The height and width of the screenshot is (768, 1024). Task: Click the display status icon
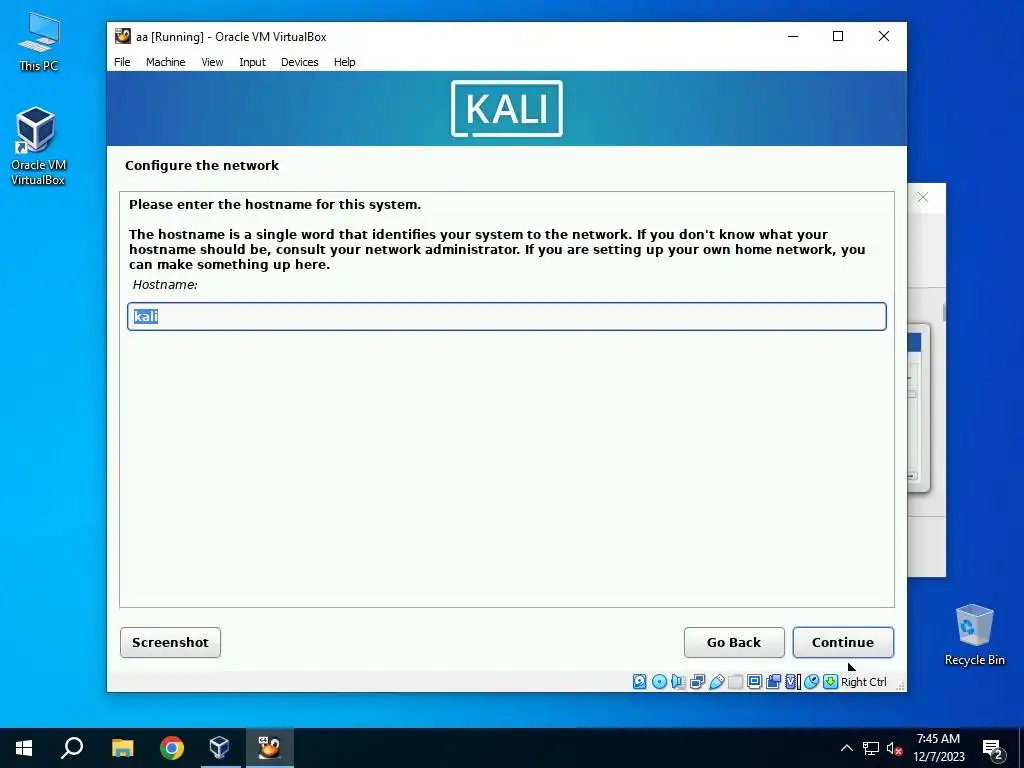coord(754,682)
